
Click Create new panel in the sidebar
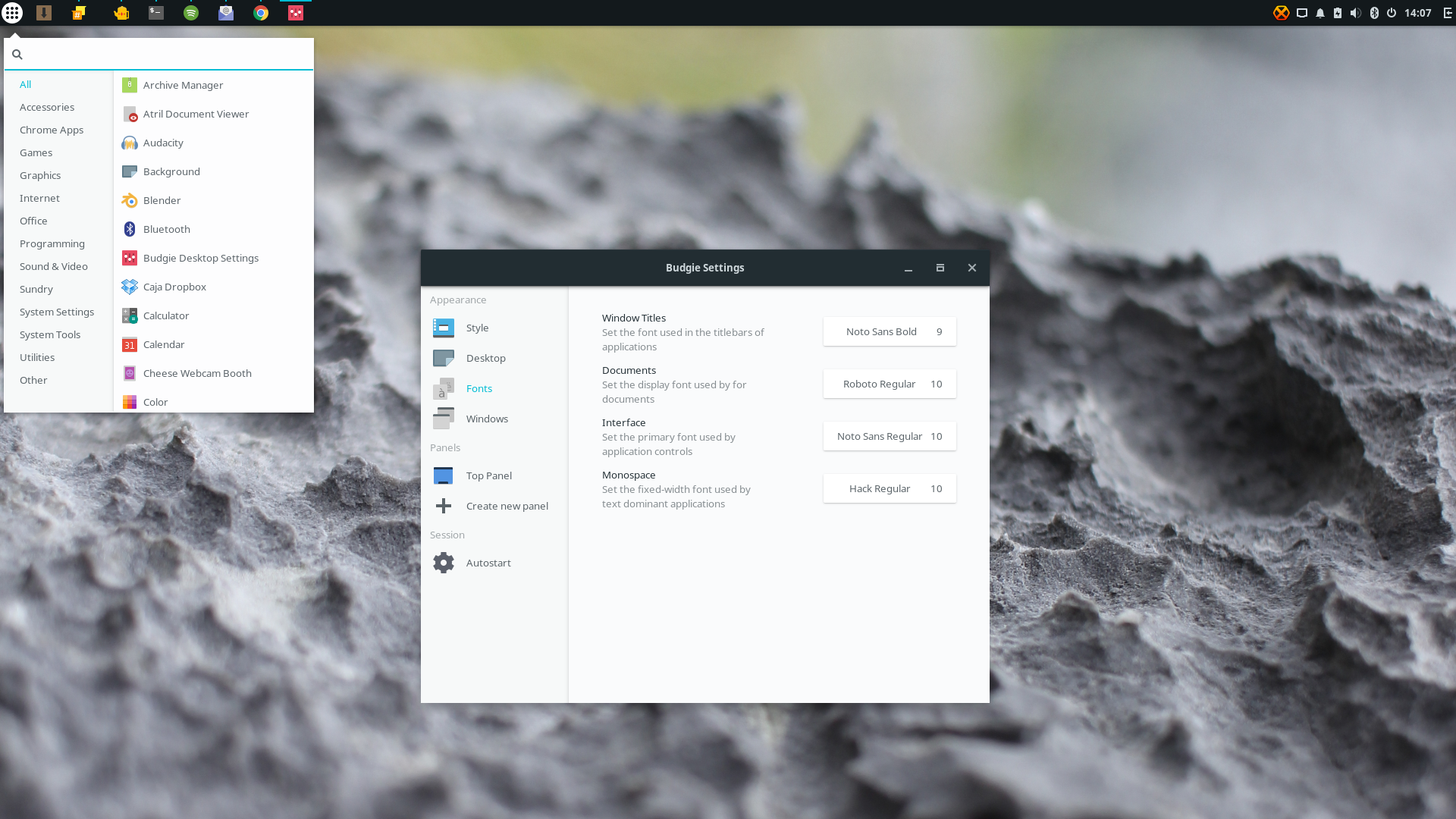(494, 506)
